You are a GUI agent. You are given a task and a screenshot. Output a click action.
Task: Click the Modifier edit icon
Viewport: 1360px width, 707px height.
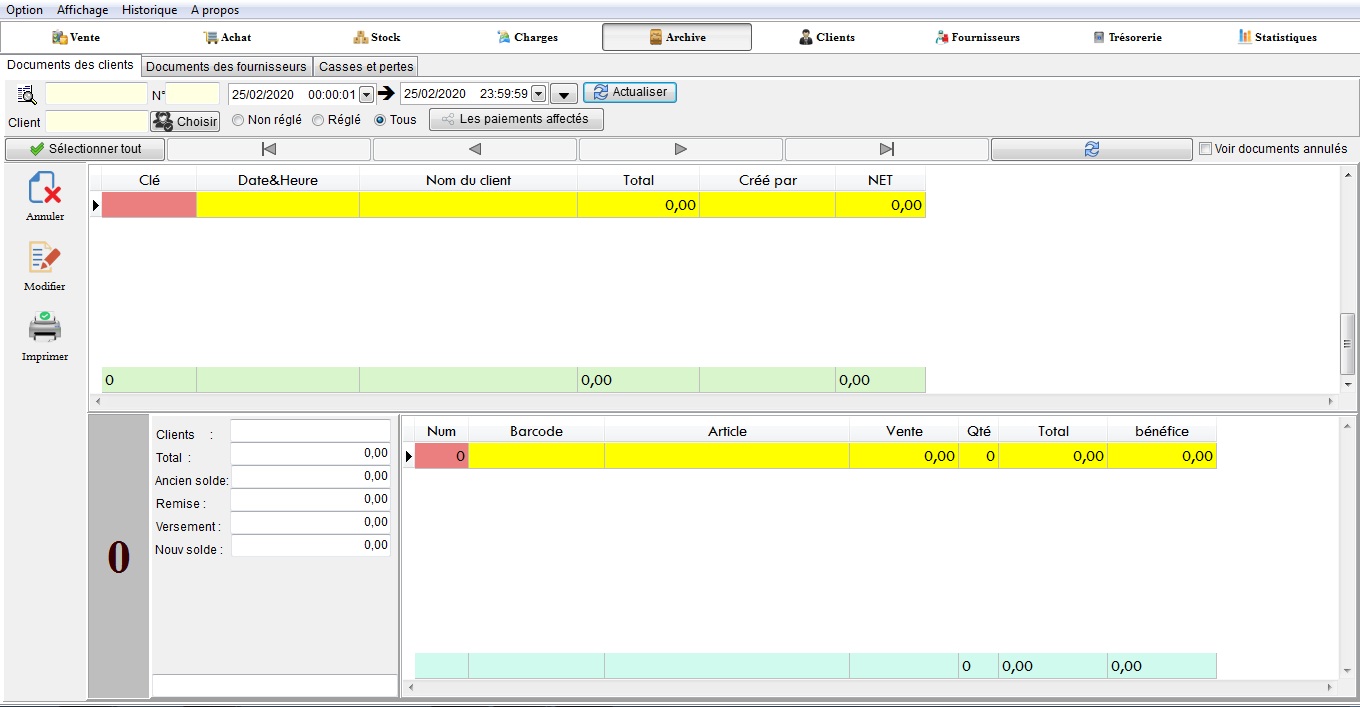45,258
